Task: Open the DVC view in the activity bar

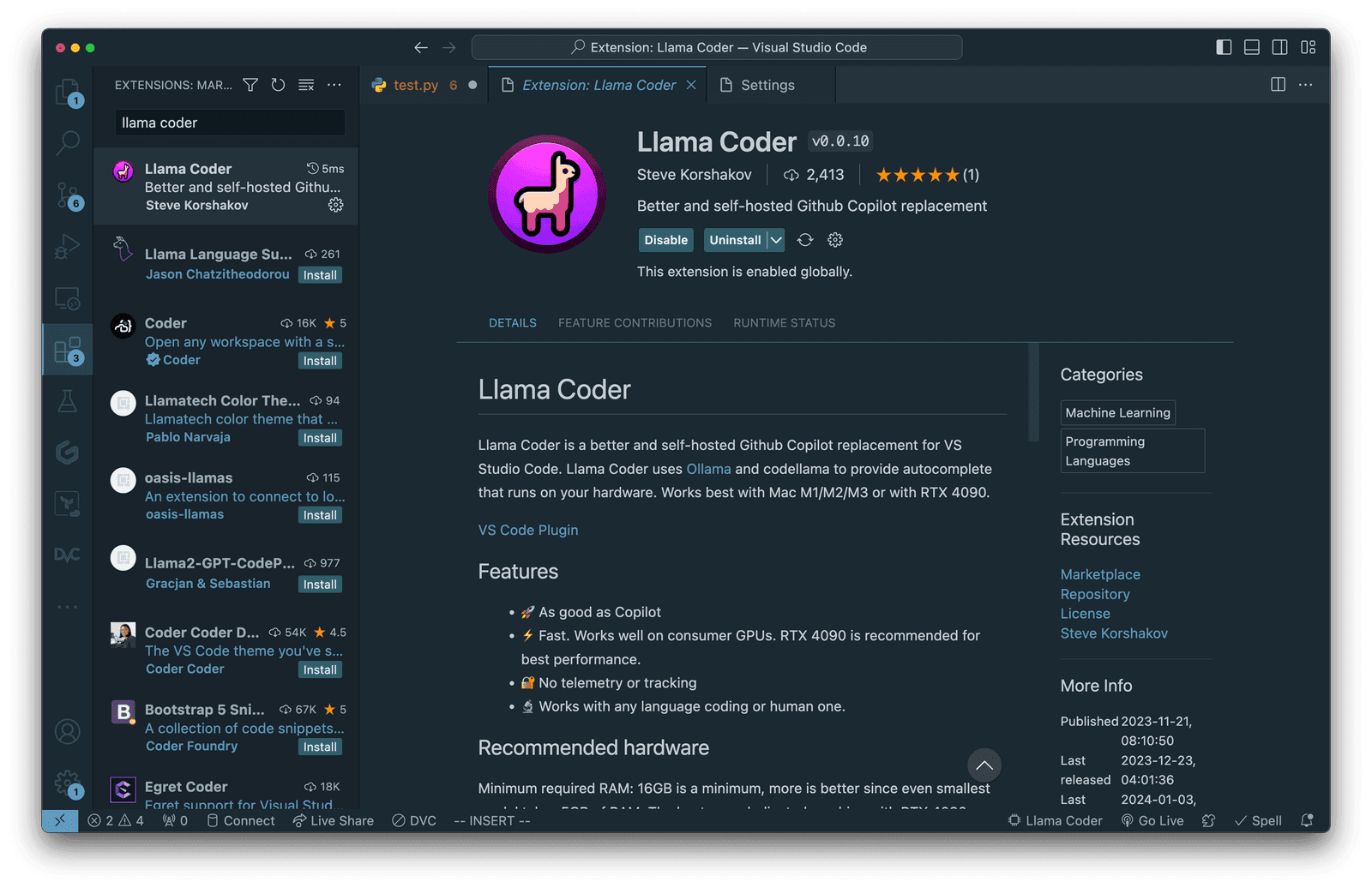Action: coord(68,555)
